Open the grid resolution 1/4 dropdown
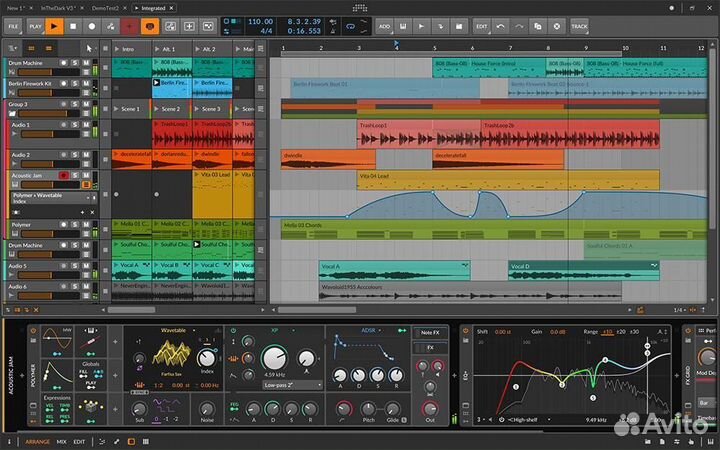This screenshot has height=450, width=720. pyautogui.click(x=680, y=310)
